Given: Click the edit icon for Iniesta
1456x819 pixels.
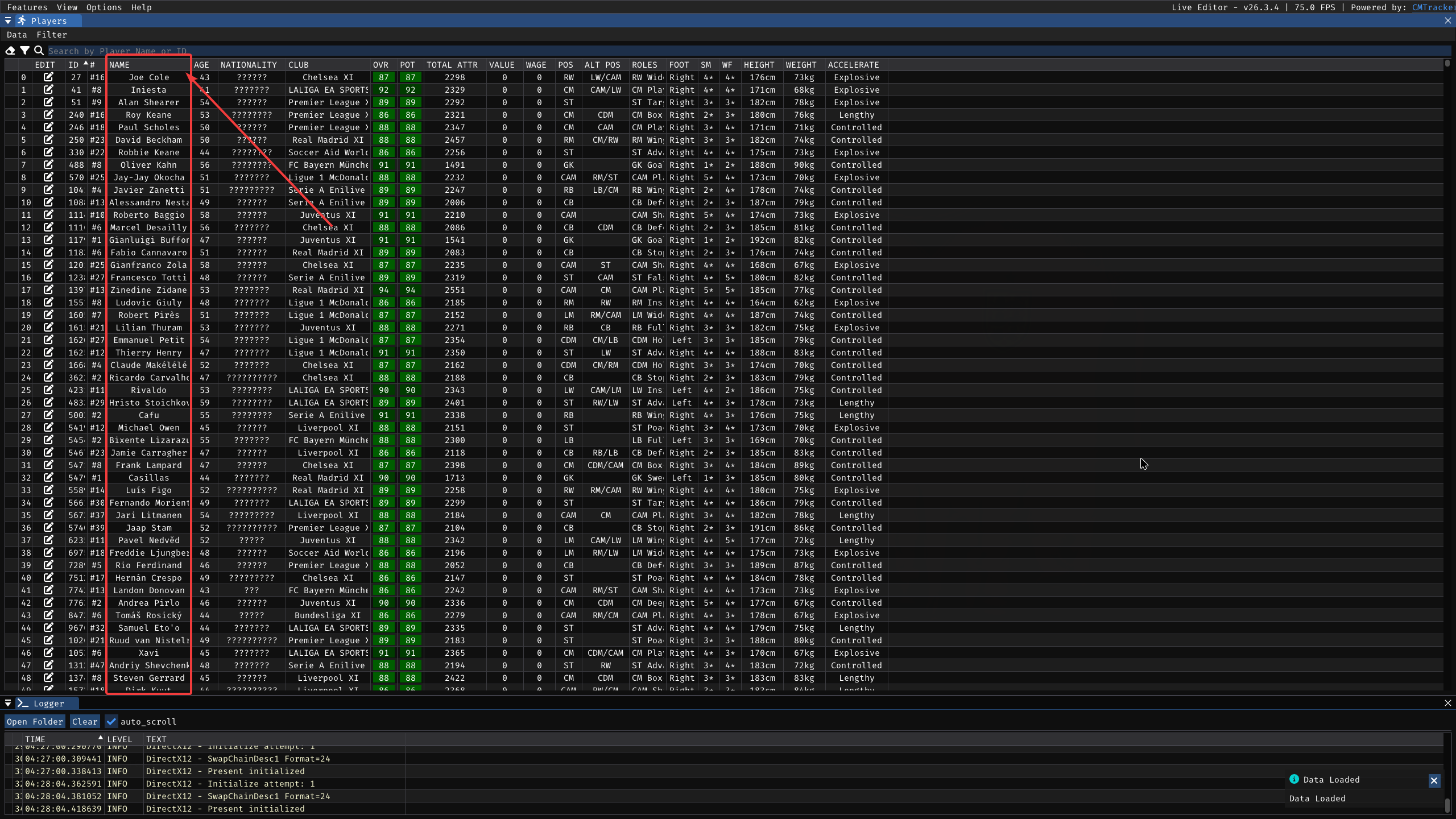Looking at the screenshot, I should pyautogui.click(x=48, y=89).
